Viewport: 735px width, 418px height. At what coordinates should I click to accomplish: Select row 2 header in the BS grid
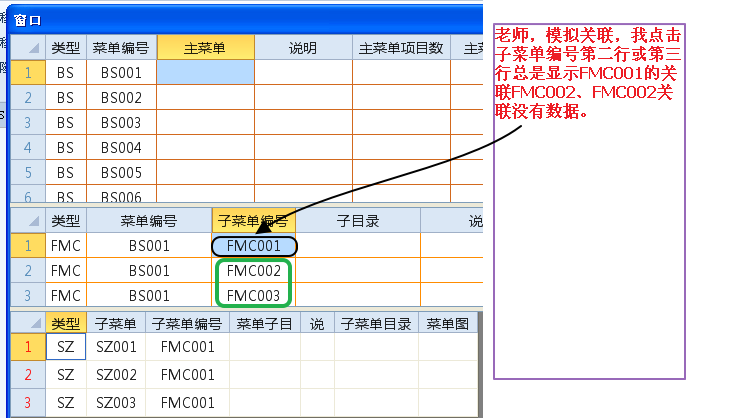(x=28, y=97)
